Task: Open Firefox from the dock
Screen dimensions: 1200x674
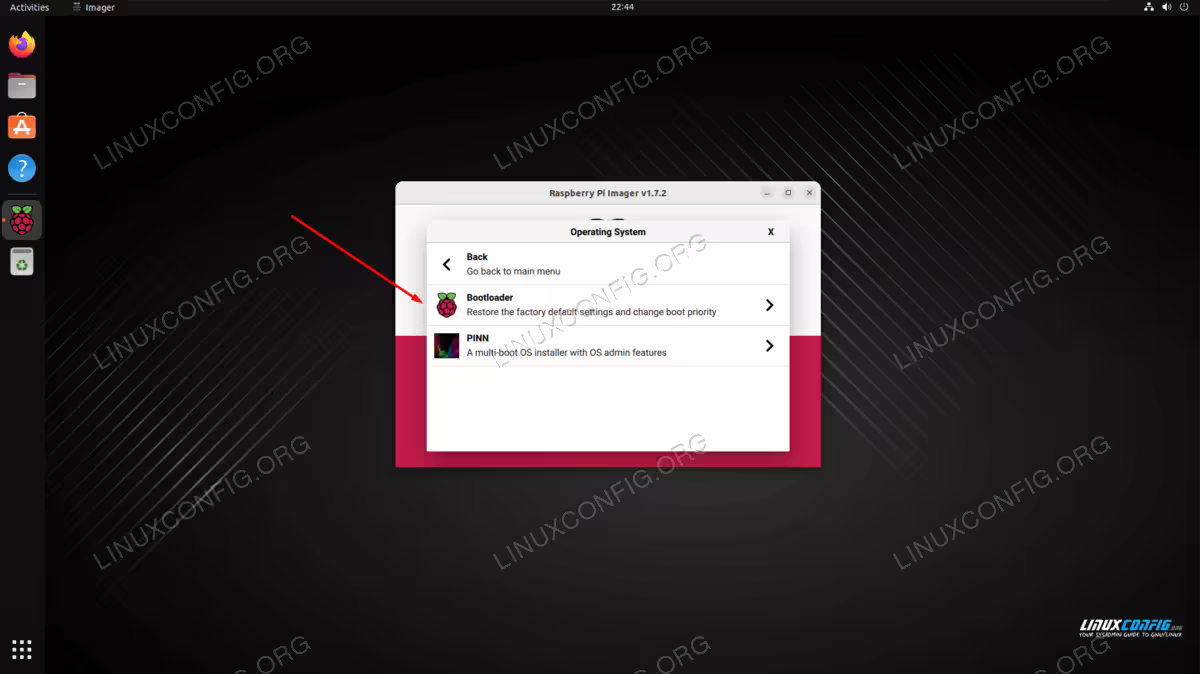Action: [x=22, y=44]
